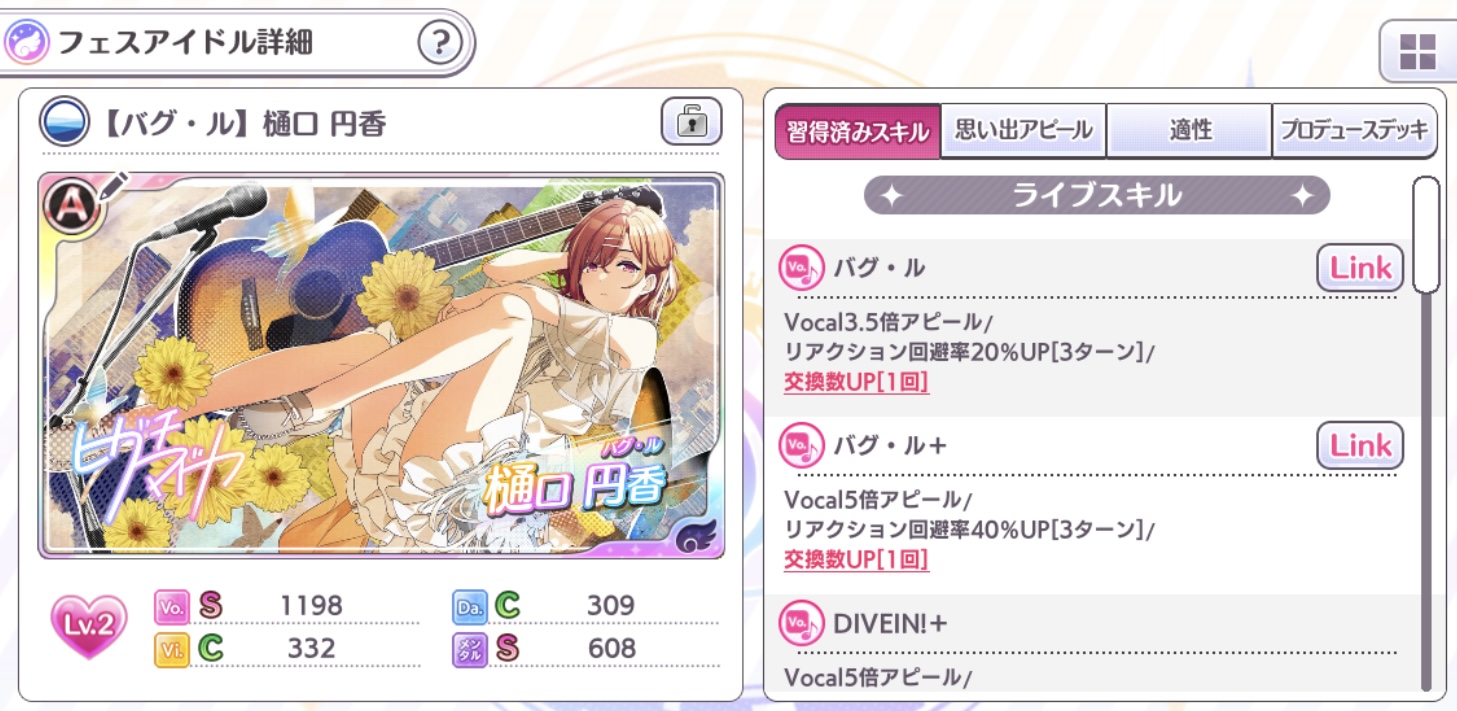1457x711 pixels.
Task: Click the Mental stat メンタル icon
Action: [x=470, y=649]
